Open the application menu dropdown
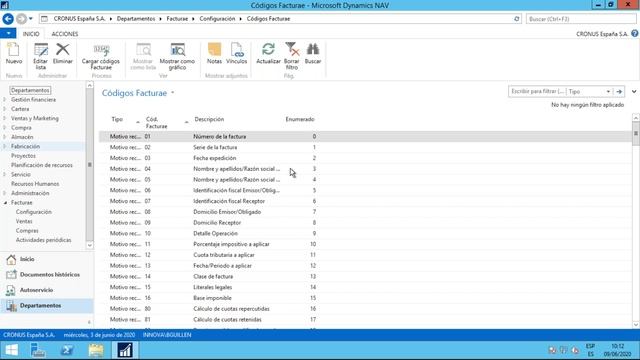640x360 pixels. pyautogui.click(x=8, y=33)
